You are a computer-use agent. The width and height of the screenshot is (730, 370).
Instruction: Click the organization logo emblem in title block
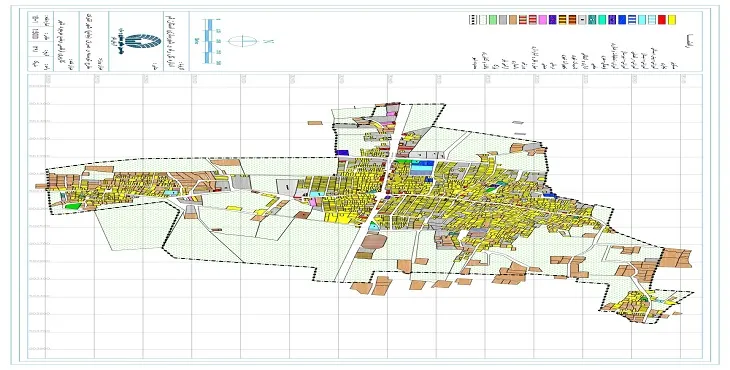143,41
